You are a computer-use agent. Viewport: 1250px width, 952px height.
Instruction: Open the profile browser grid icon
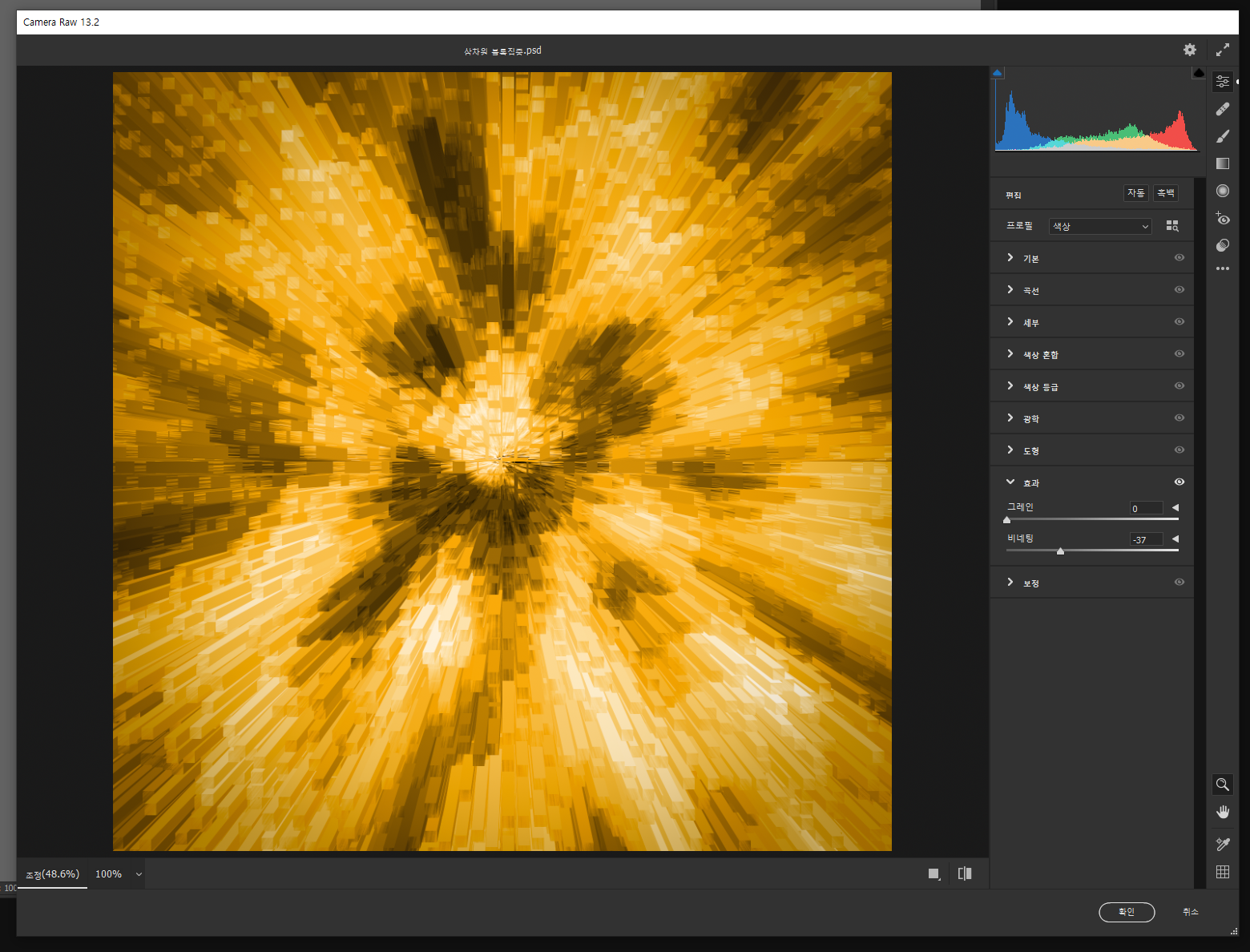click(x=1172, y=226)
